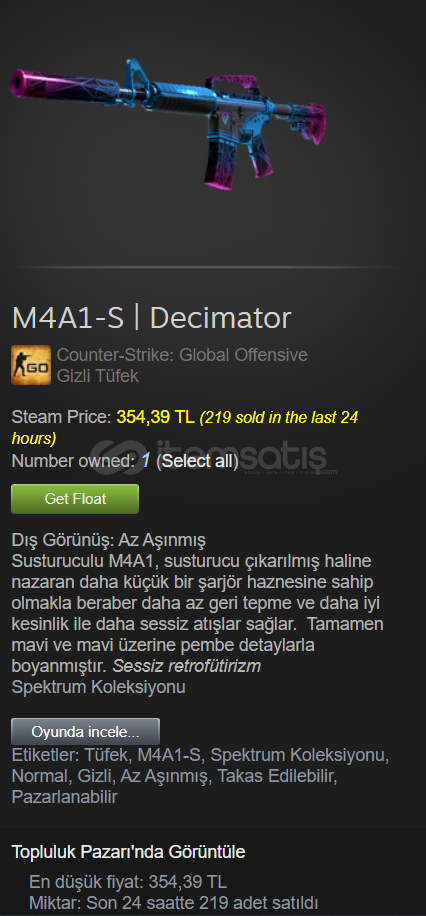This screenshot has width=426, height=916.
Task: Click the Sessiz retrofütirizm italic text
Action: [x=186, y=666]
